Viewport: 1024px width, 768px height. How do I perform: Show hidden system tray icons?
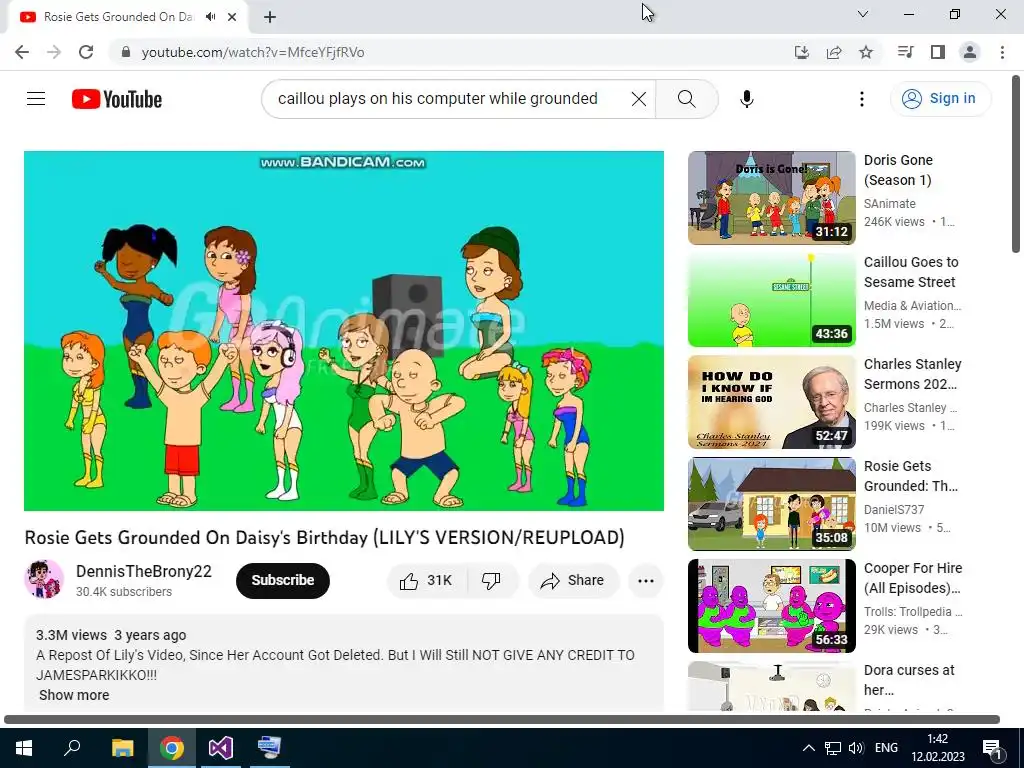(808, 748)
